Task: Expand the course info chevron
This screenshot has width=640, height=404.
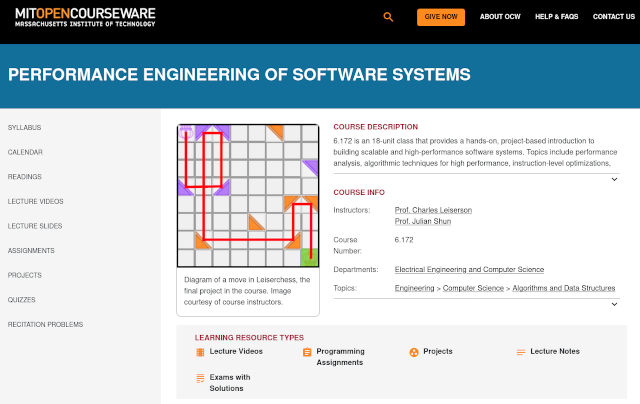Action: click(614, 304)
